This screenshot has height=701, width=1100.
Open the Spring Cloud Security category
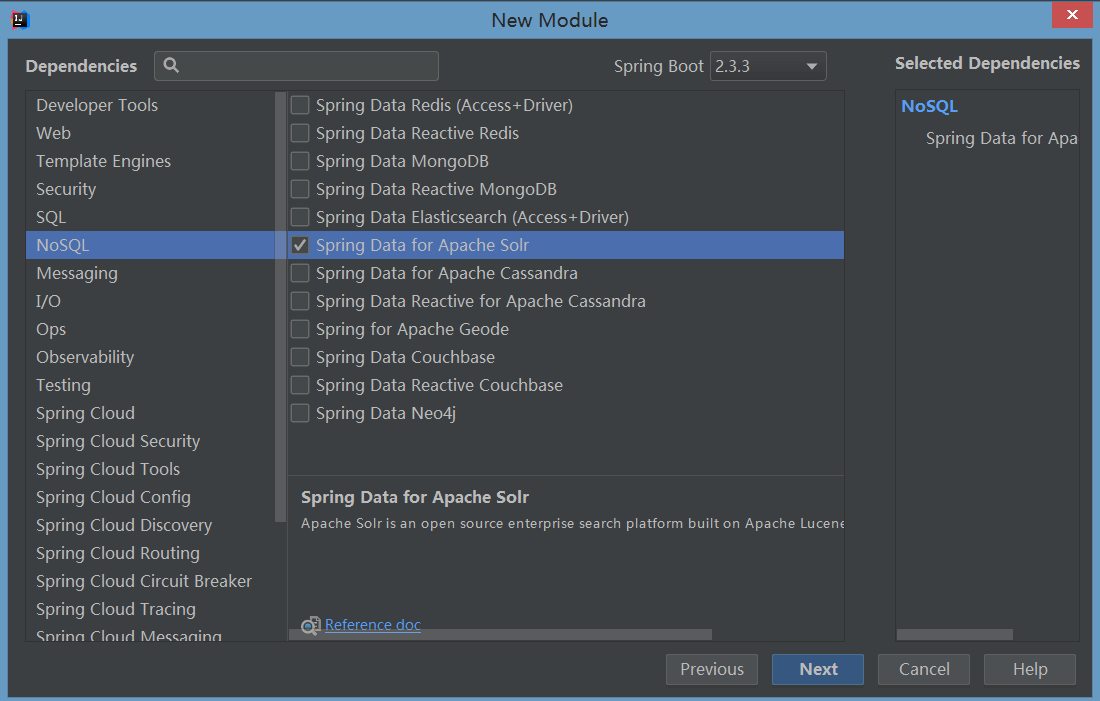click(118, 441)
